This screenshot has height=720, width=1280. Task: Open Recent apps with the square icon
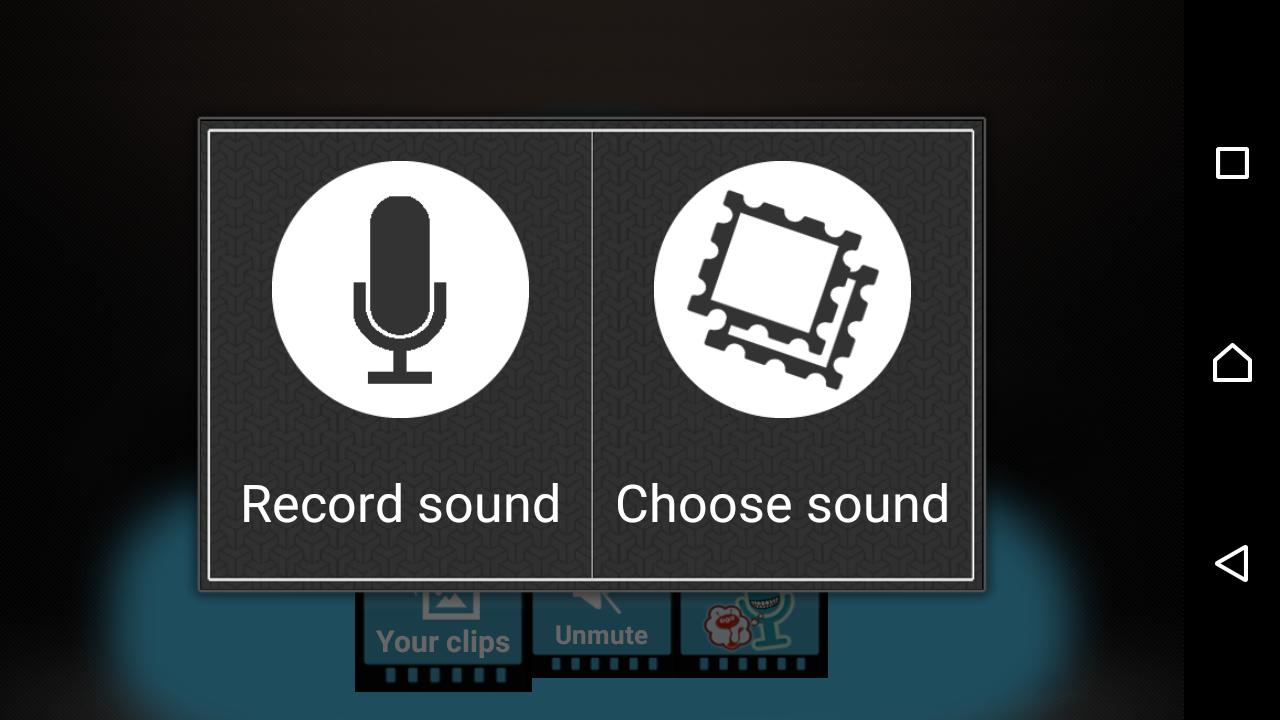[x=1232, y=163]
